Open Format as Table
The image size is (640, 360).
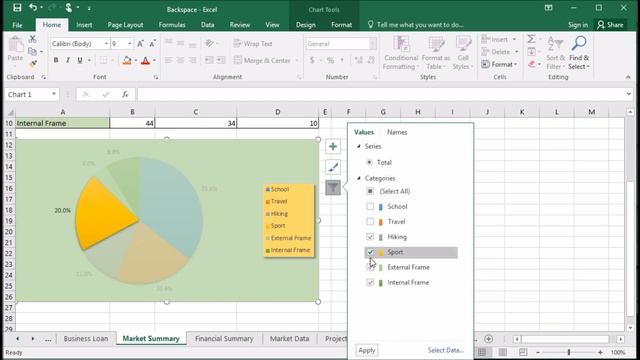(436, 53)
